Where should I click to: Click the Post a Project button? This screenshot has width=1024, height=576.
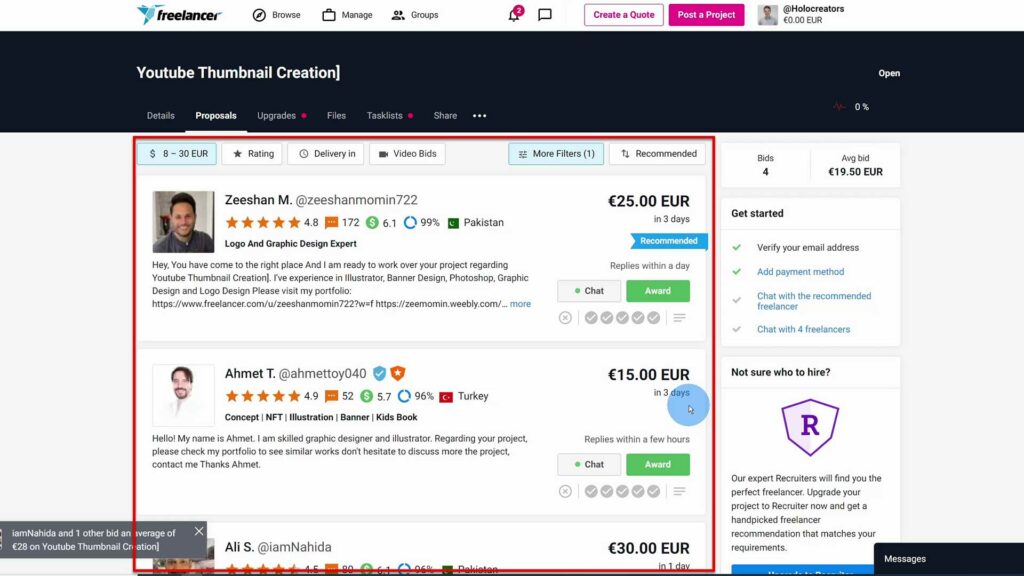coord(706,14)
